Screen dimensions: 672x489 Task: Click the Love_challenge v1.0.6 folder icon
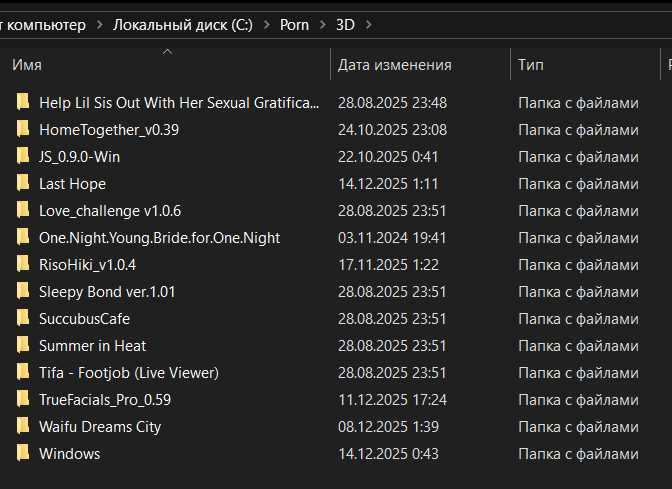tap(23, 210)
